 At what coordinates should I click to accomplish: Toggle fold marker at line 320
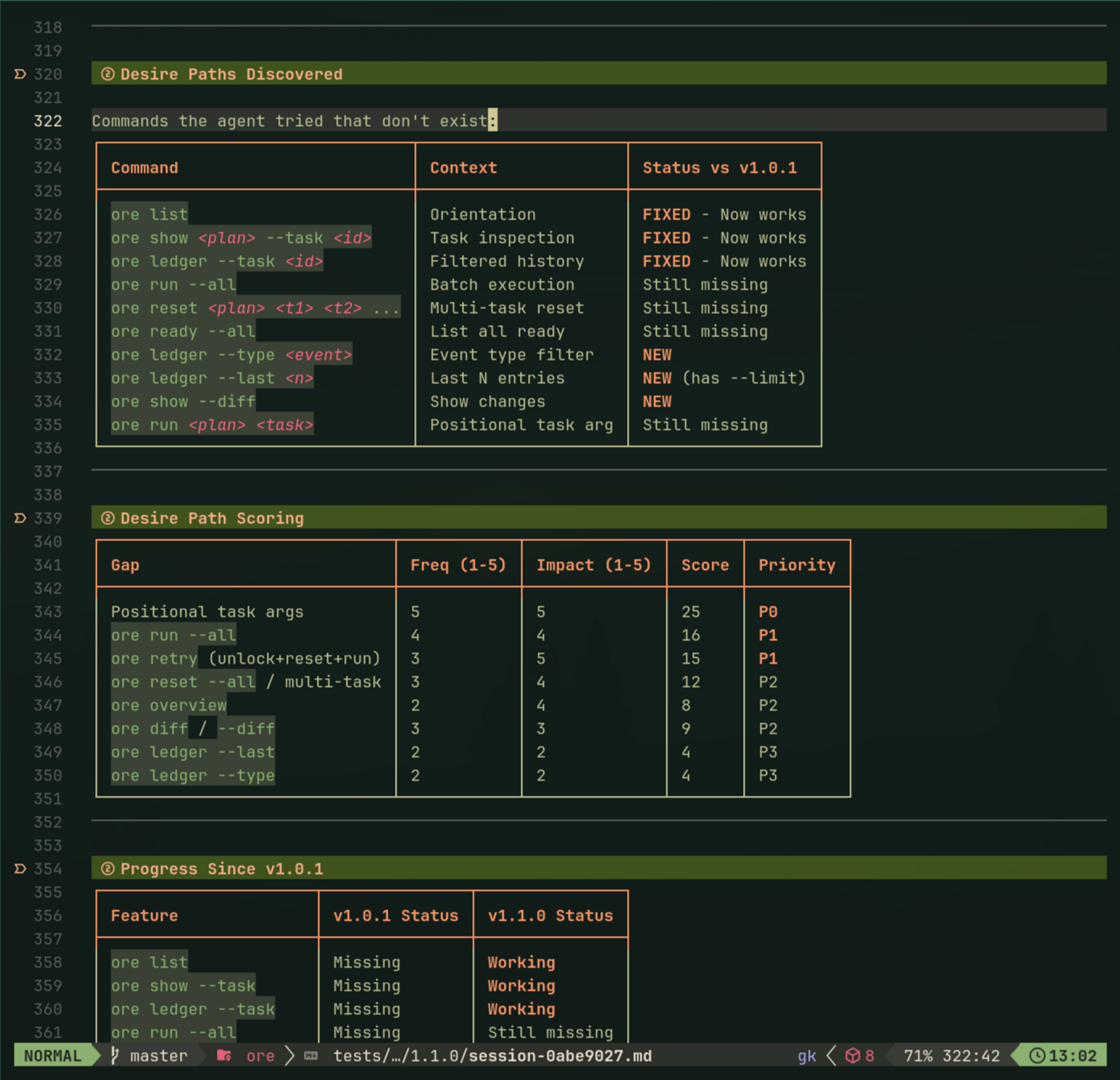(20, 74)
